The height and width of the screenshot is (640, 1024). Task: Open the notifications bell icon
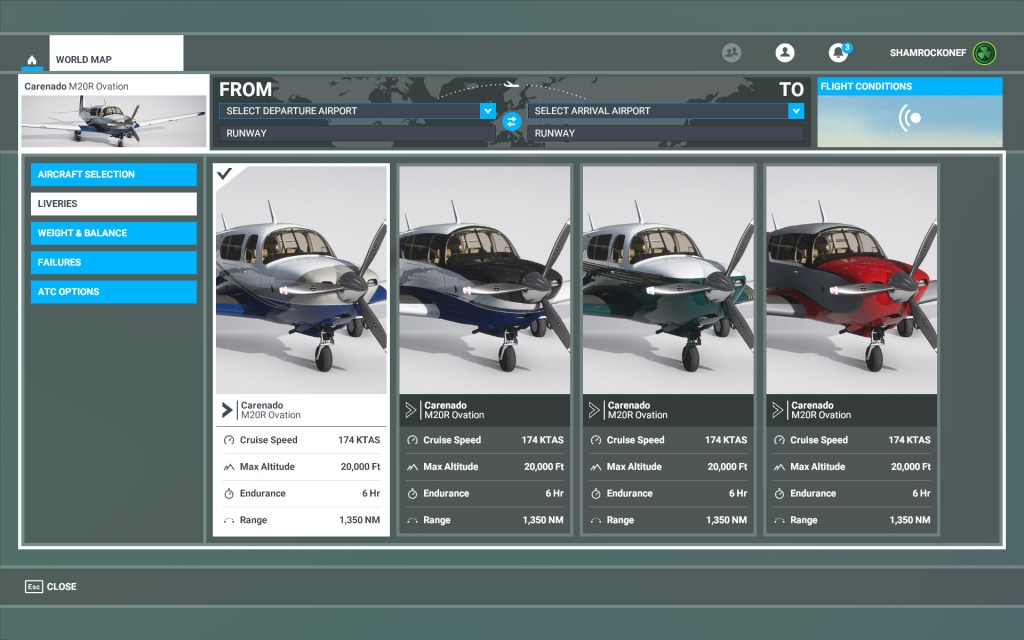[838, 53]
